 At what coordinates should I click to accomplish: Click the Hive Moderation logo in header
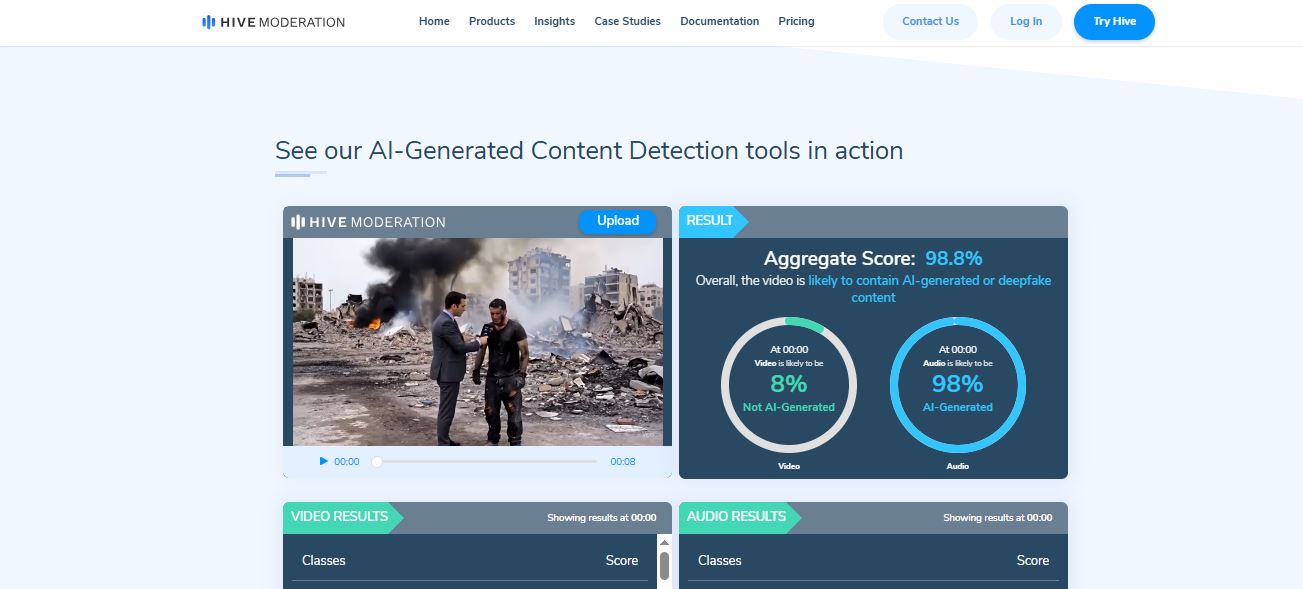coord(273,22)
